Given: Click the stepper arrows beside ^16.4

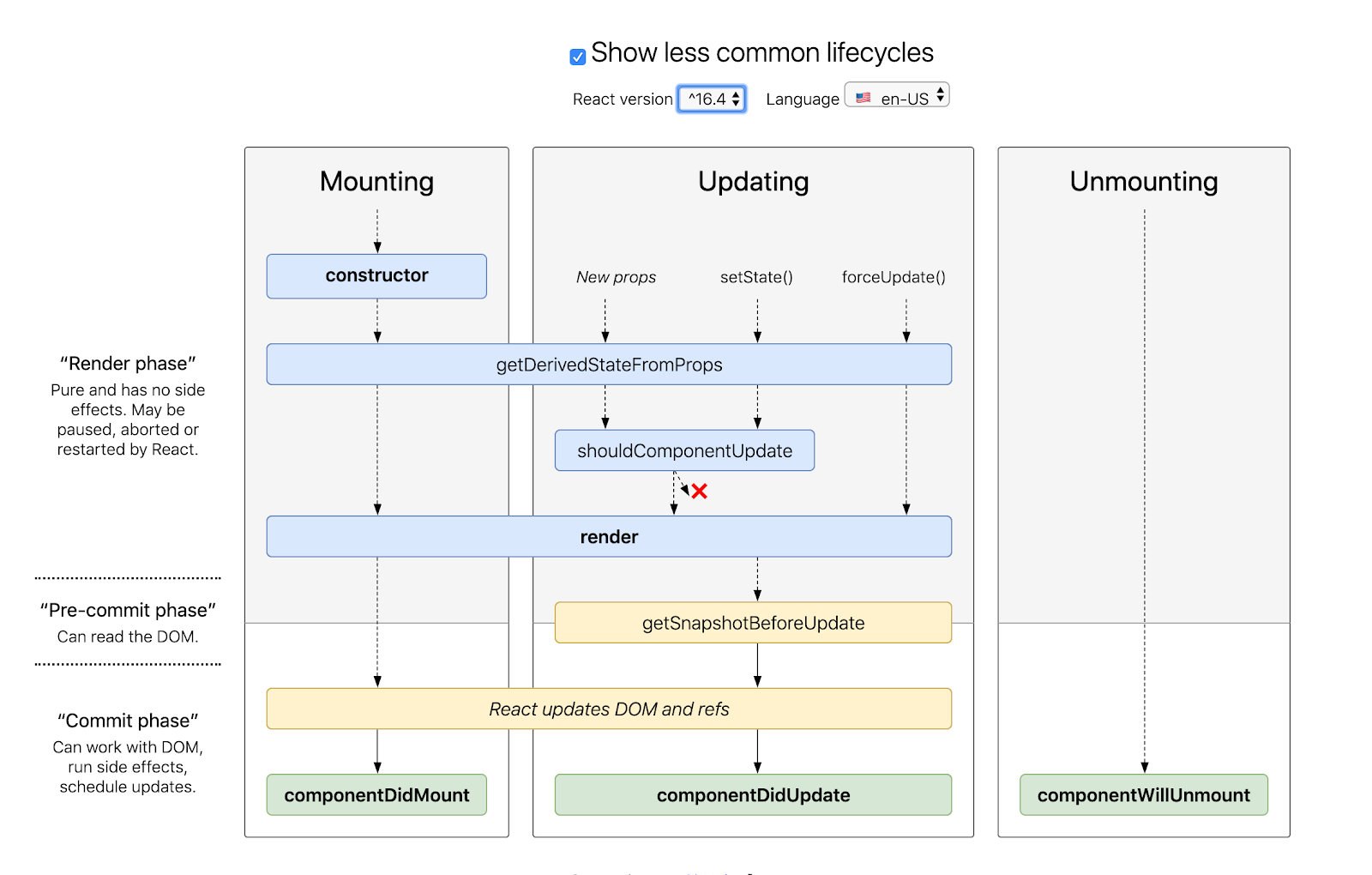Looking at the screenshot, I should click(736, 99).
